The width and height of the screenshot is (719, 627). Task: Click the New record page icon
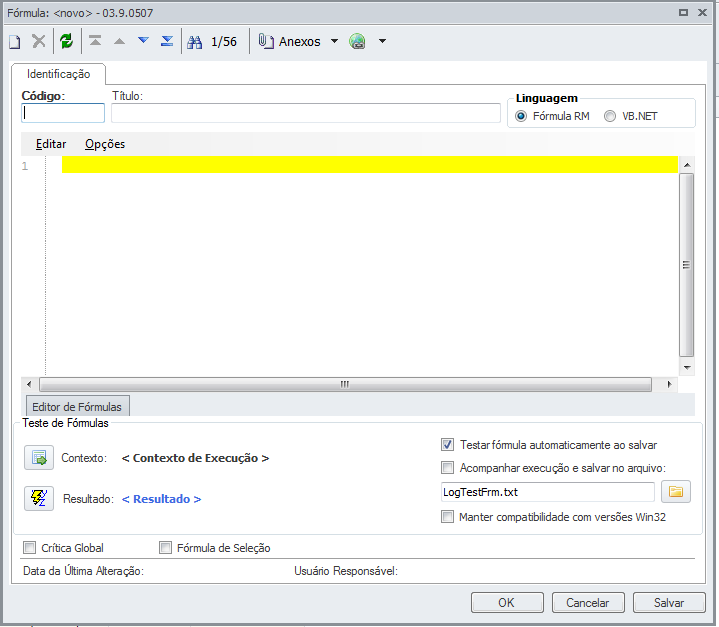click(15, 42)
